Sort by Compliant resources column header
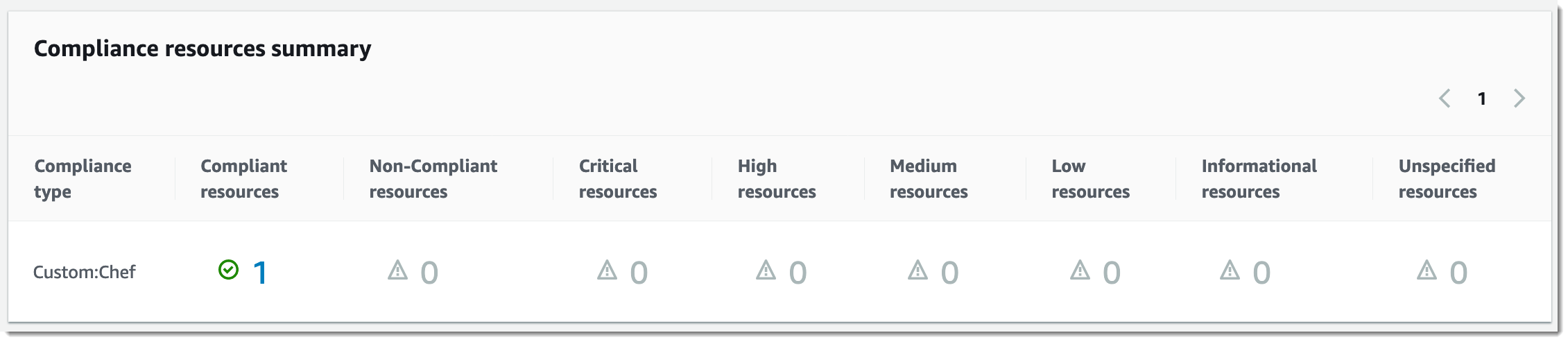Viewport: 1568px width, 342px height. click(x=243, y=179)
